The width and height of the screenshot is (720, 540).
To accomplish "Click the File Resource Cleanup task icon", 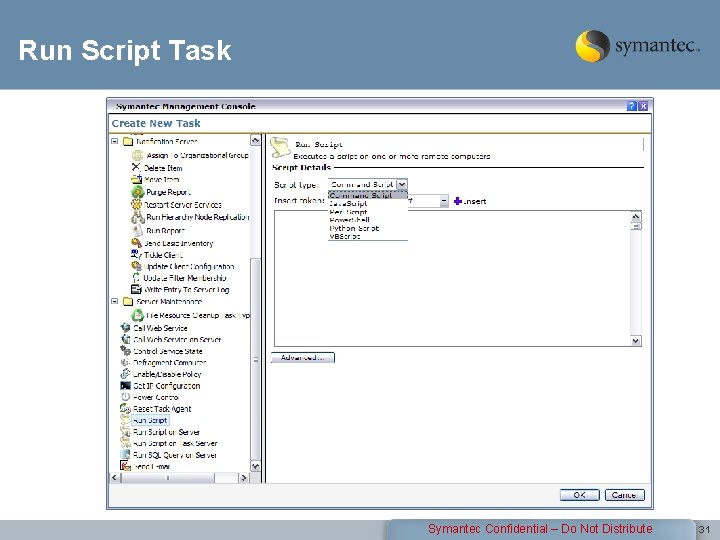I will coord(138,315).
